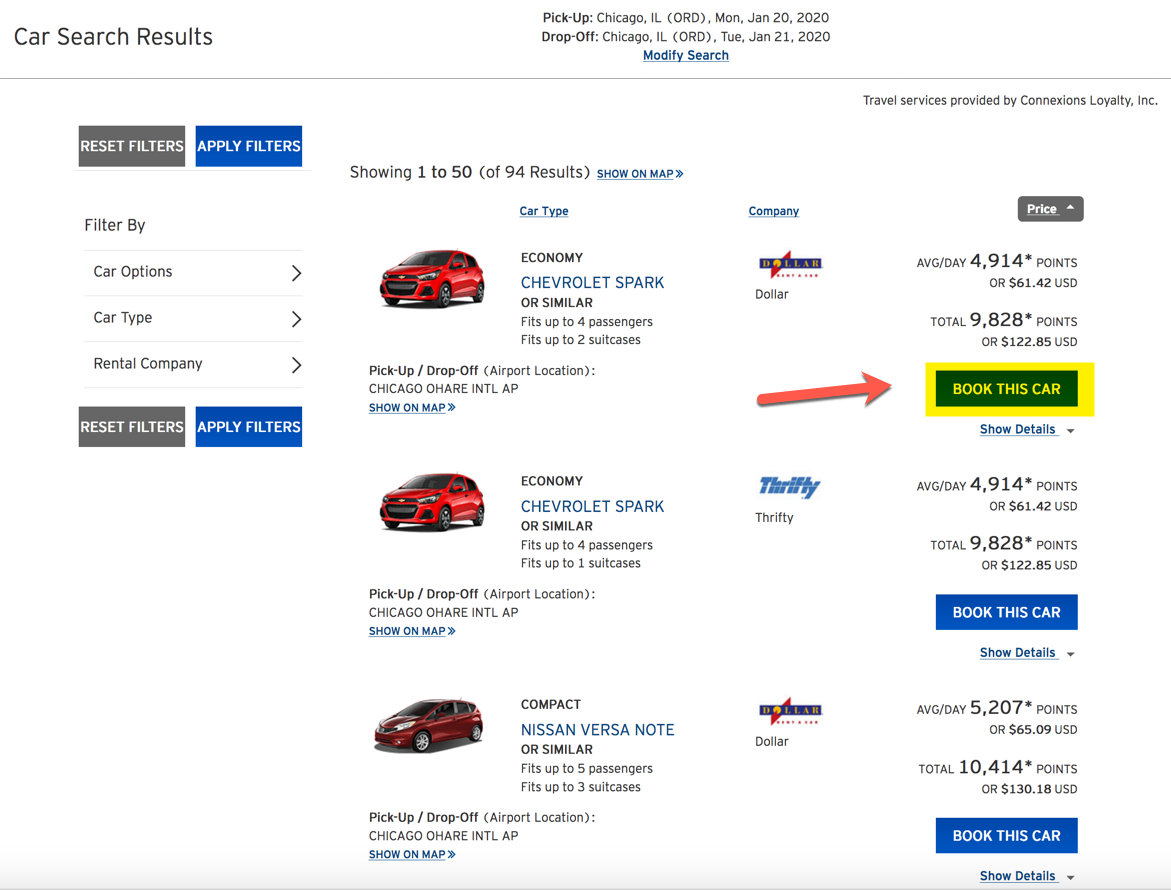
Task: Open CHEVROLET SPARK title in Dollar listing
Action: click(x=592, y=283)
